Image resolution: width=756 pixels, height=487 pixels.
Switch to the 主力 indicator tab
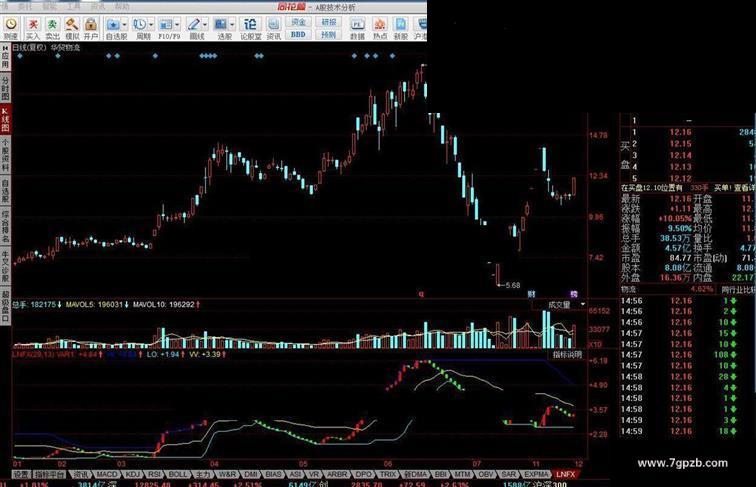202,474
